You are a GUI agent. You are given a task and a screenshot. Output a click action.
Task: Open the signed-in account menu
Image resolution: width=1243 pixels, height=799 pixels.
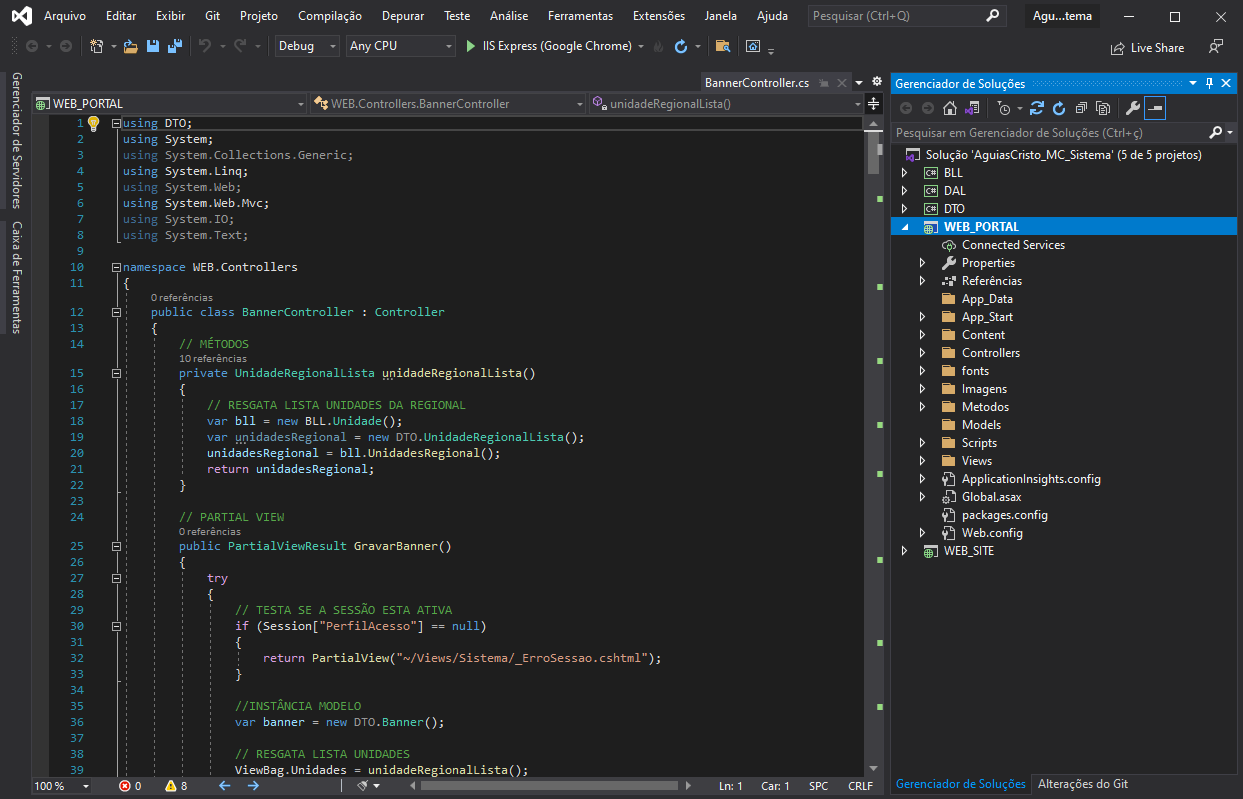coord(1062,15)
